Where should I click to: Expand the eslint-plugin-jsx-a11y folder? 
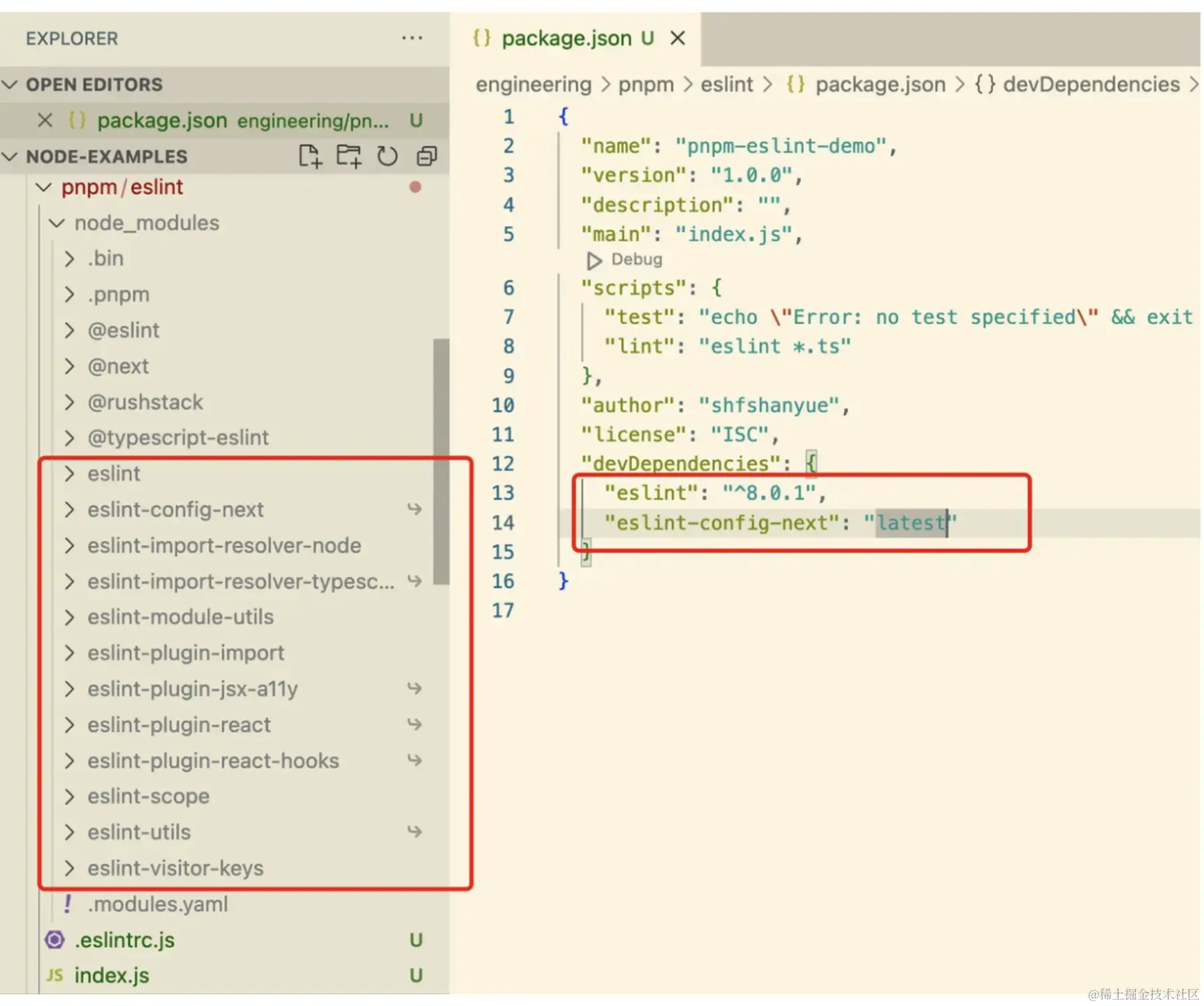pos(68,689)
